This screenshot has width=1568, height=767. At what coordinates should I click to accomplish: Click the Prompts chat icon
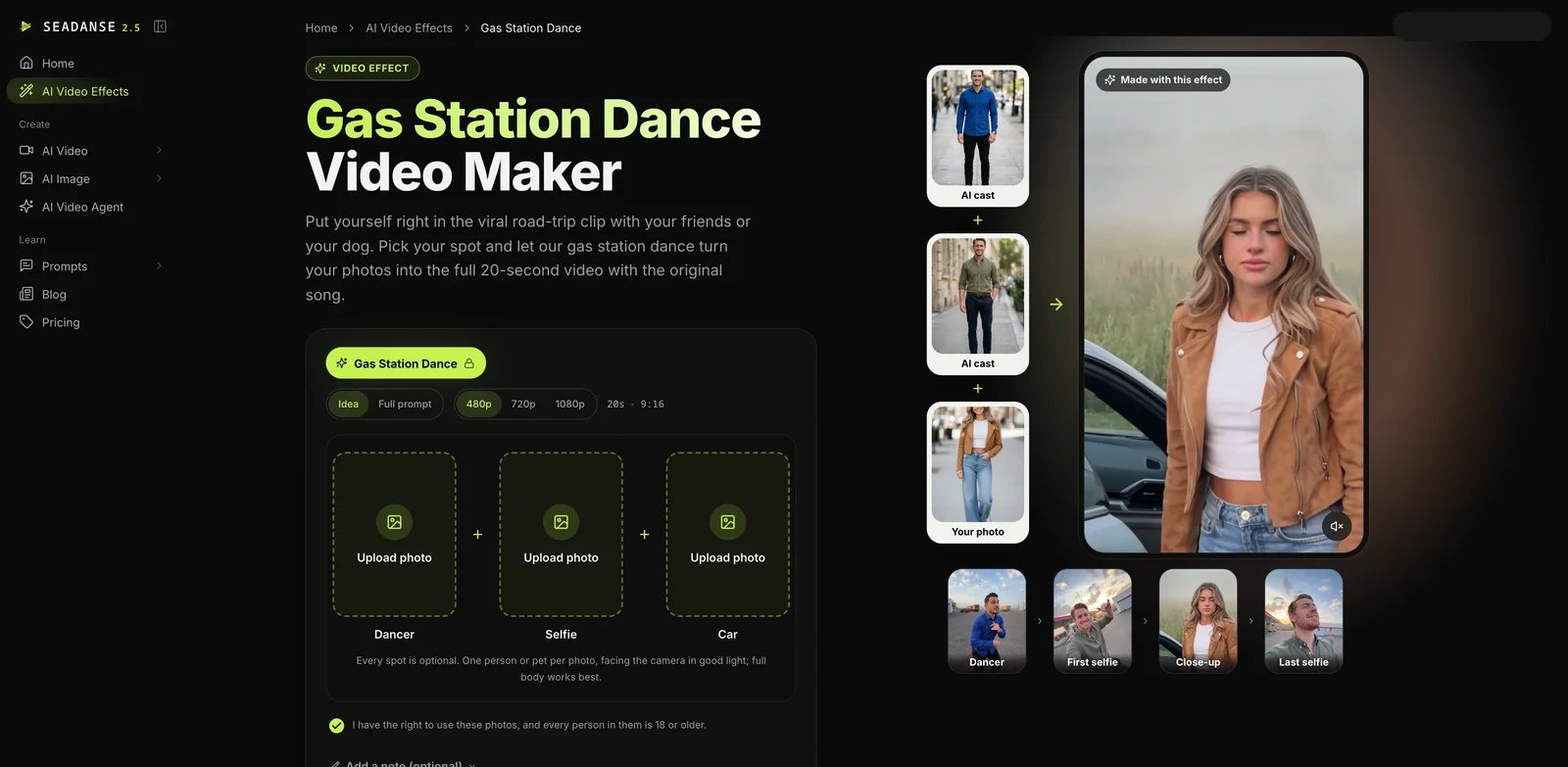click(x=26, y=265)
